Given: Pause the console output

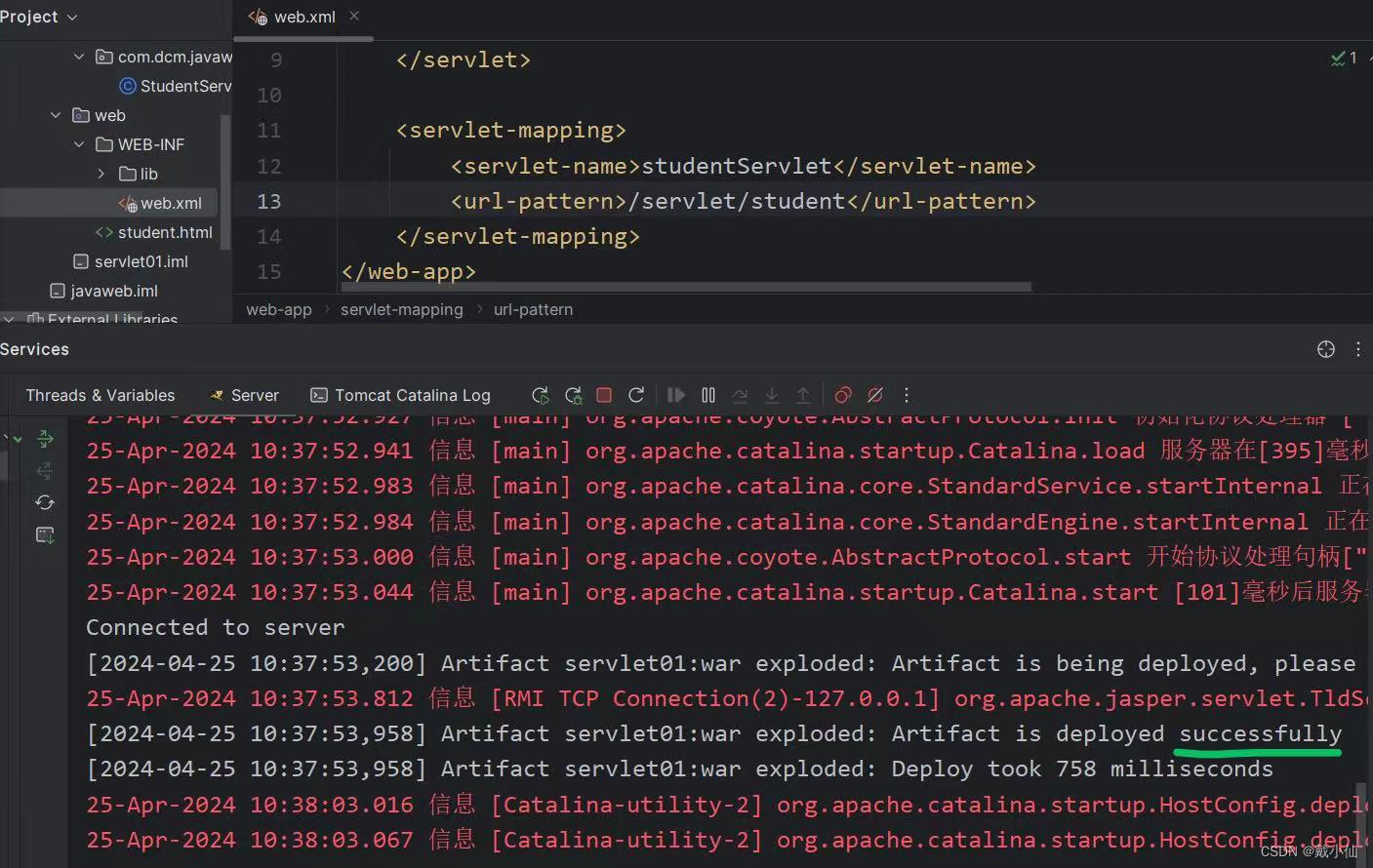Looking at the screenshot, I should point(707,395).
